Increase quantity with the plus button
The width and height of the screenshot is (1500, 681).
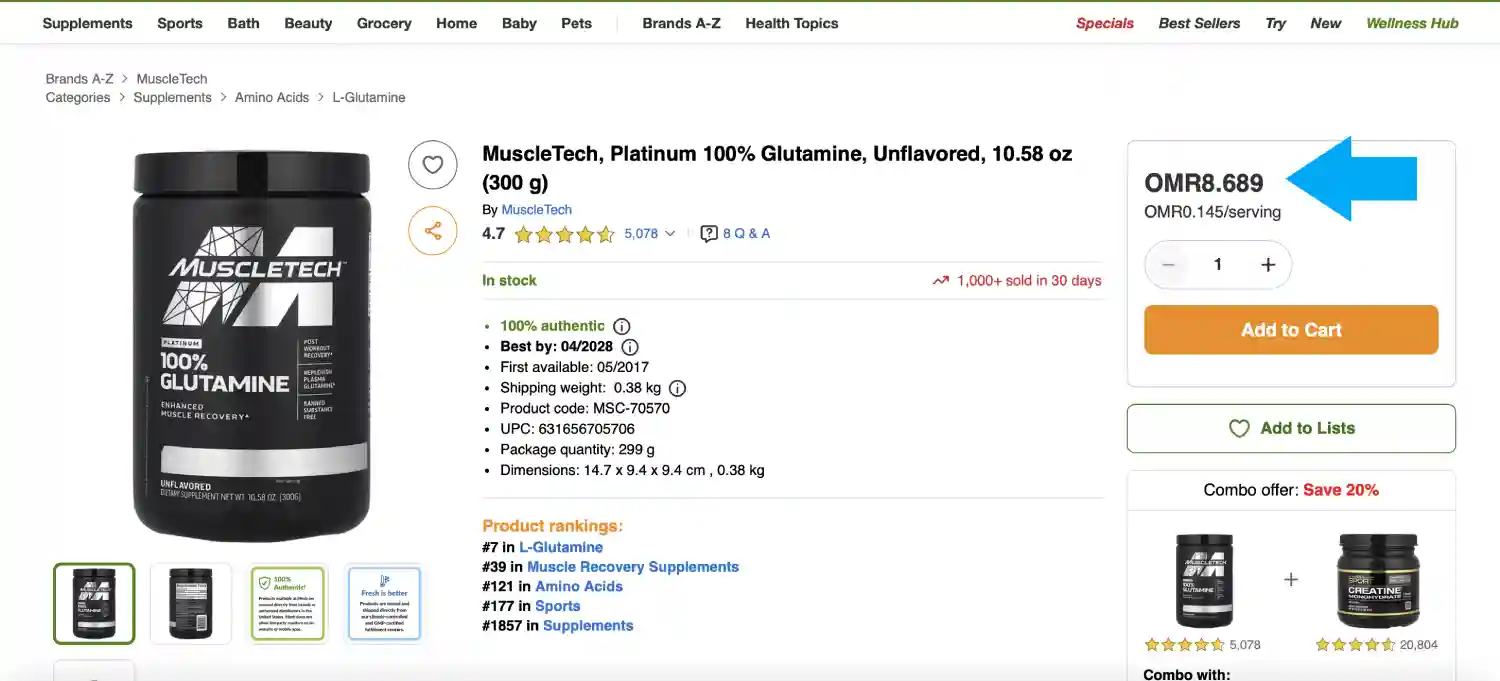tap(1268, 265)
